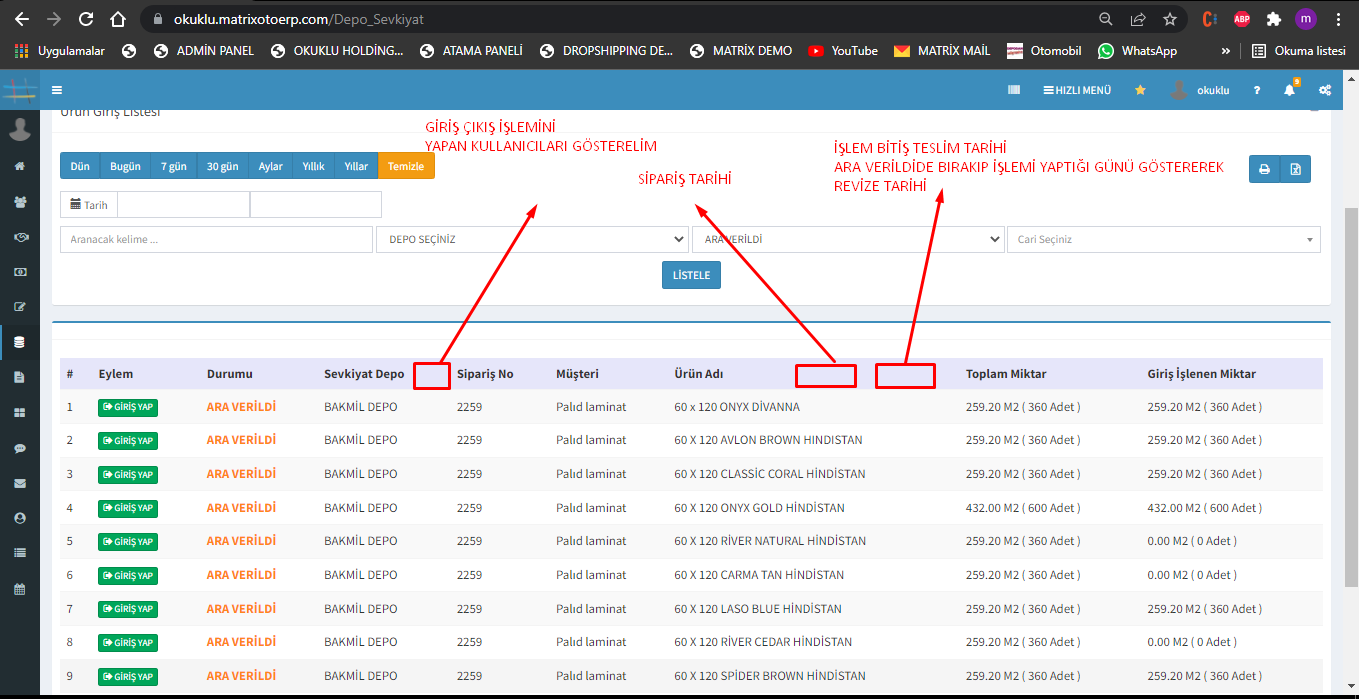This screenshot has width=1359, height=699.
Task: Click the yellow favorites star
Action: pos(1140,90)
